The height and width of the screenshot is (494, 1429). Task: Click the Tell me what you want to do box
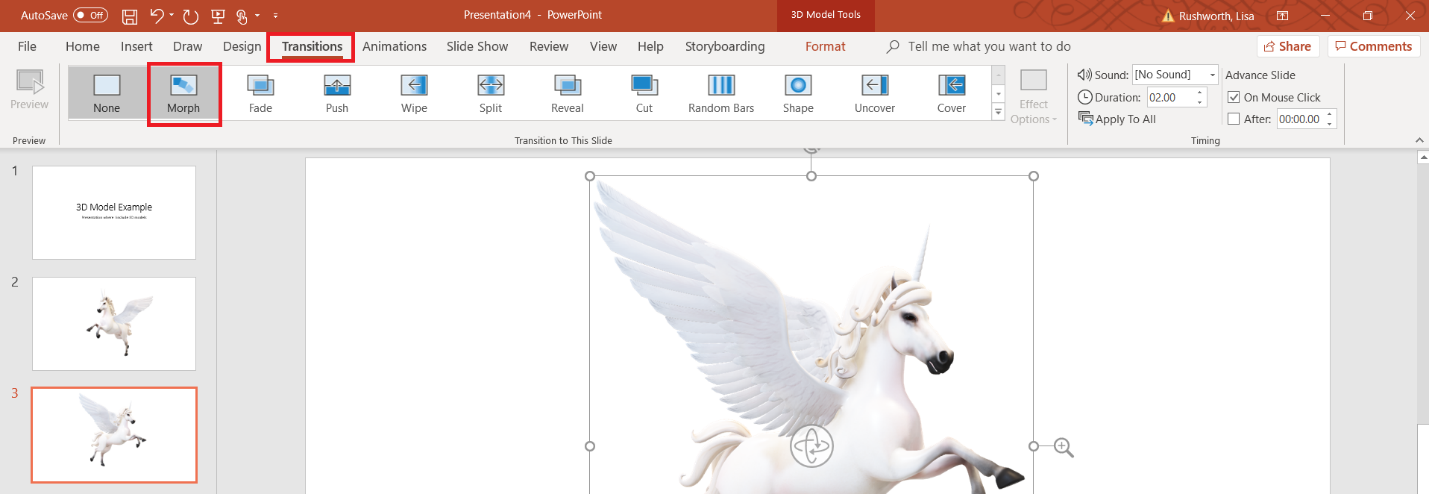pyautogui.click(x=978, y=46)
